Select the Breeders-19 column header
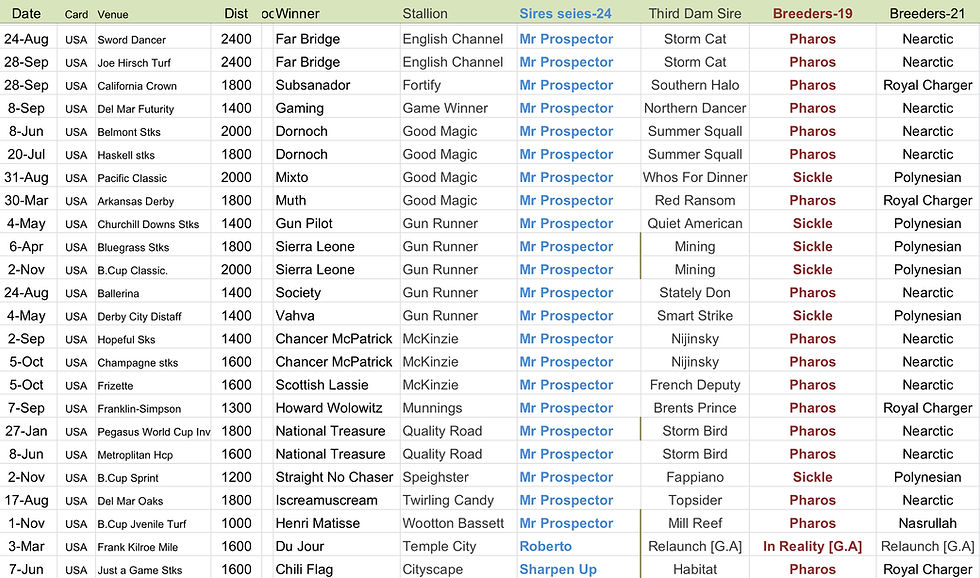 tap(812, 13)
